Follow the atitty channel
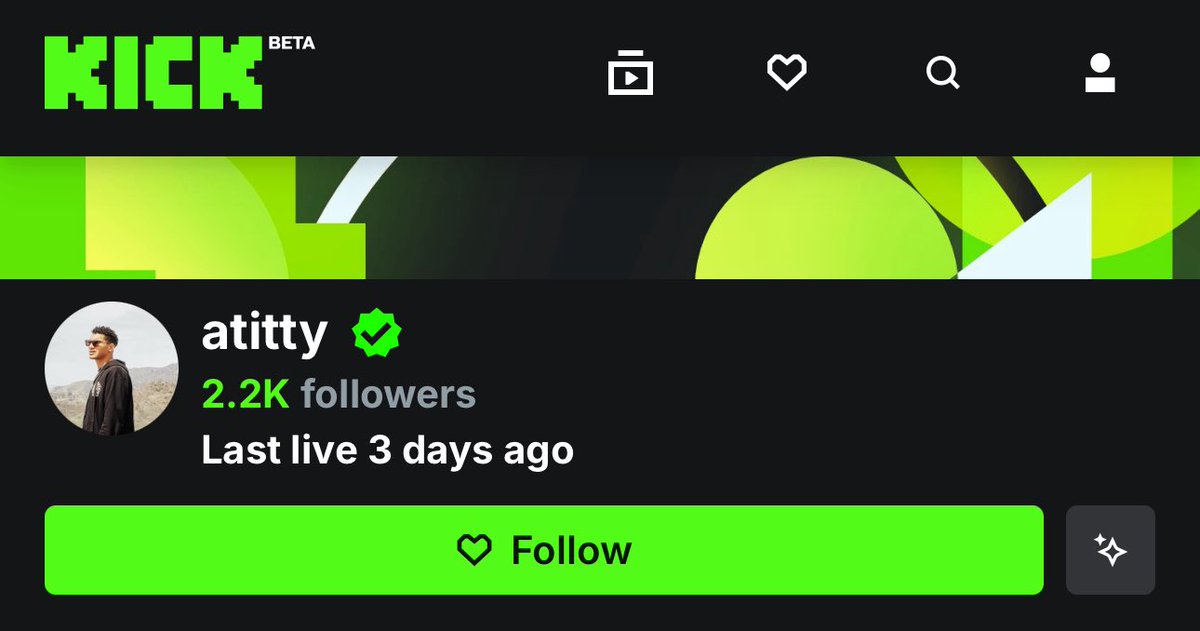The height and width of the screenshot is (631, 1200). pyautogui.click(x=544, y=550)
